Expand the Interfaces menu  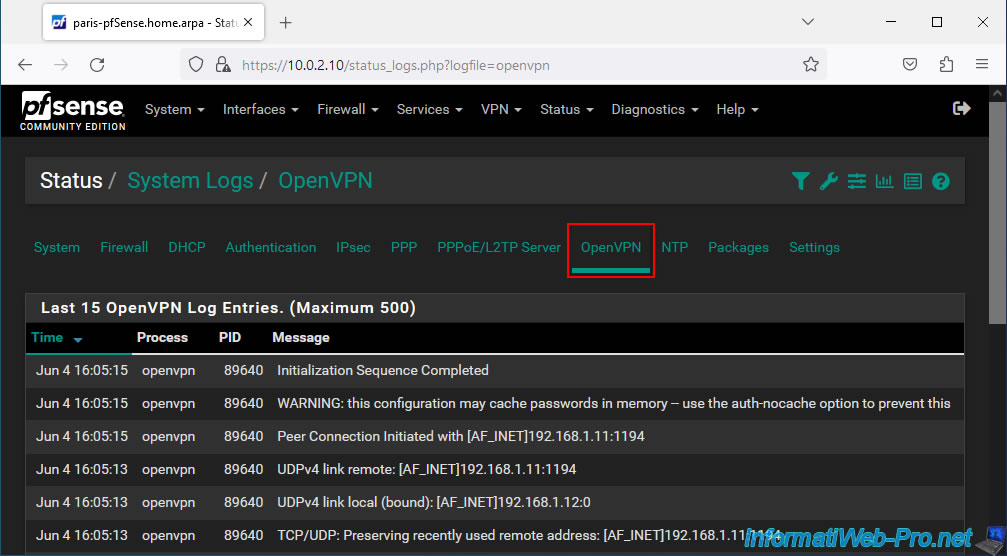pyautogui.click(x=261, y=110)
